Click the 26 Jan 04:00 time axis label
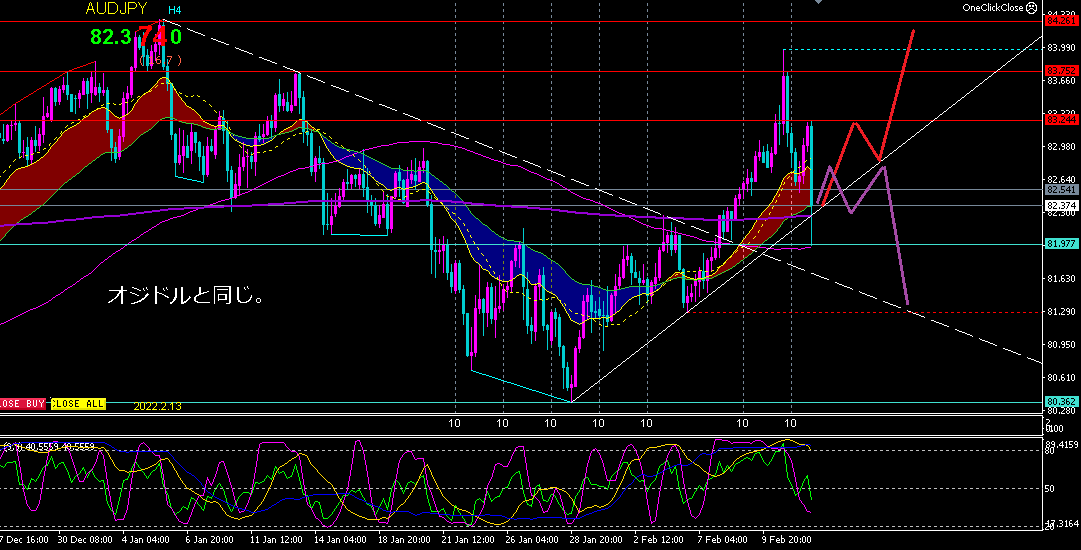 (x=534, y=540)
